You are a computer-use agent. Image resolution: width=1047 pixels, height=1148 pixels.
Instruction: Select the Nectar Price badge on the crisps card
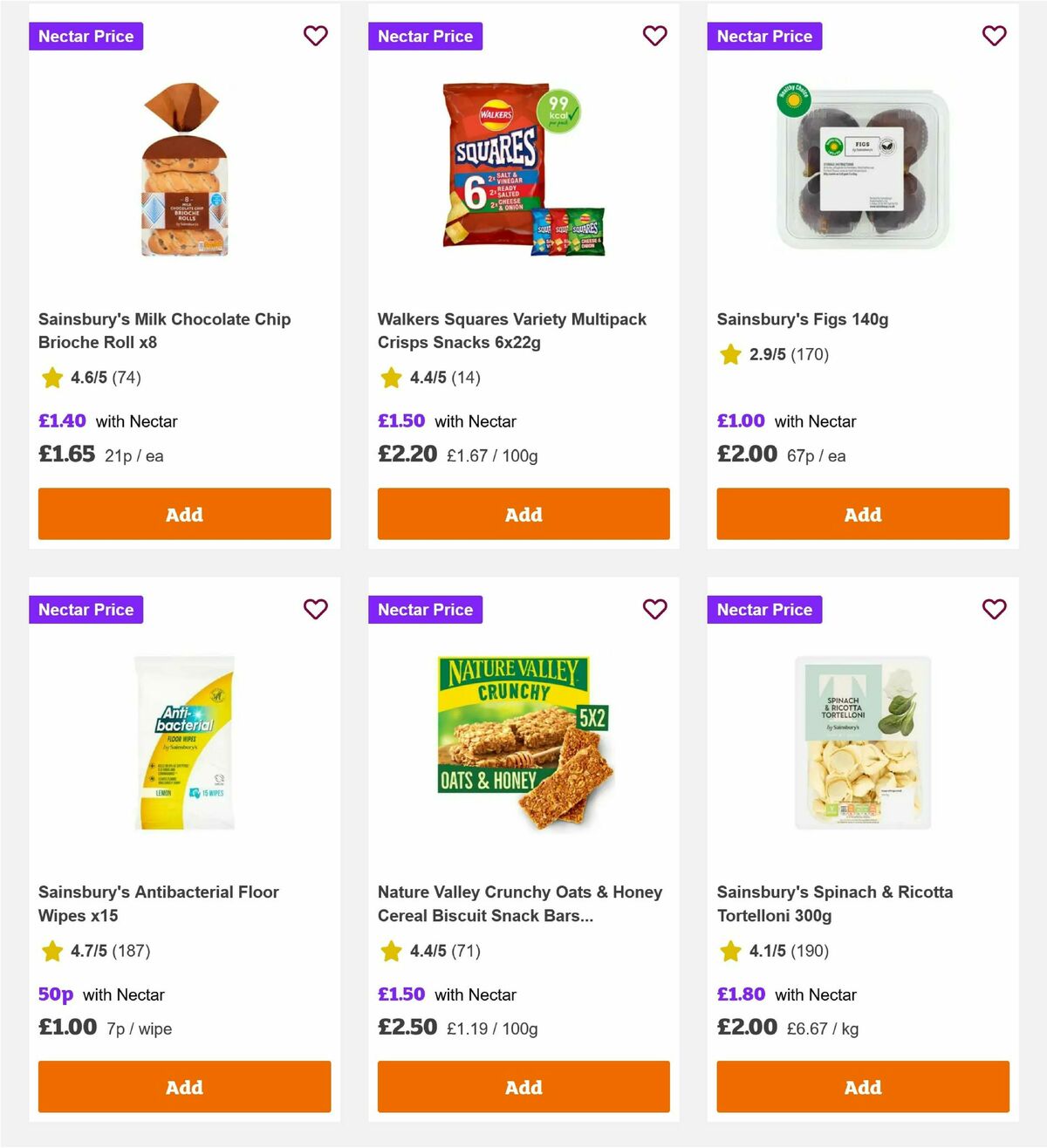point(425,36)
